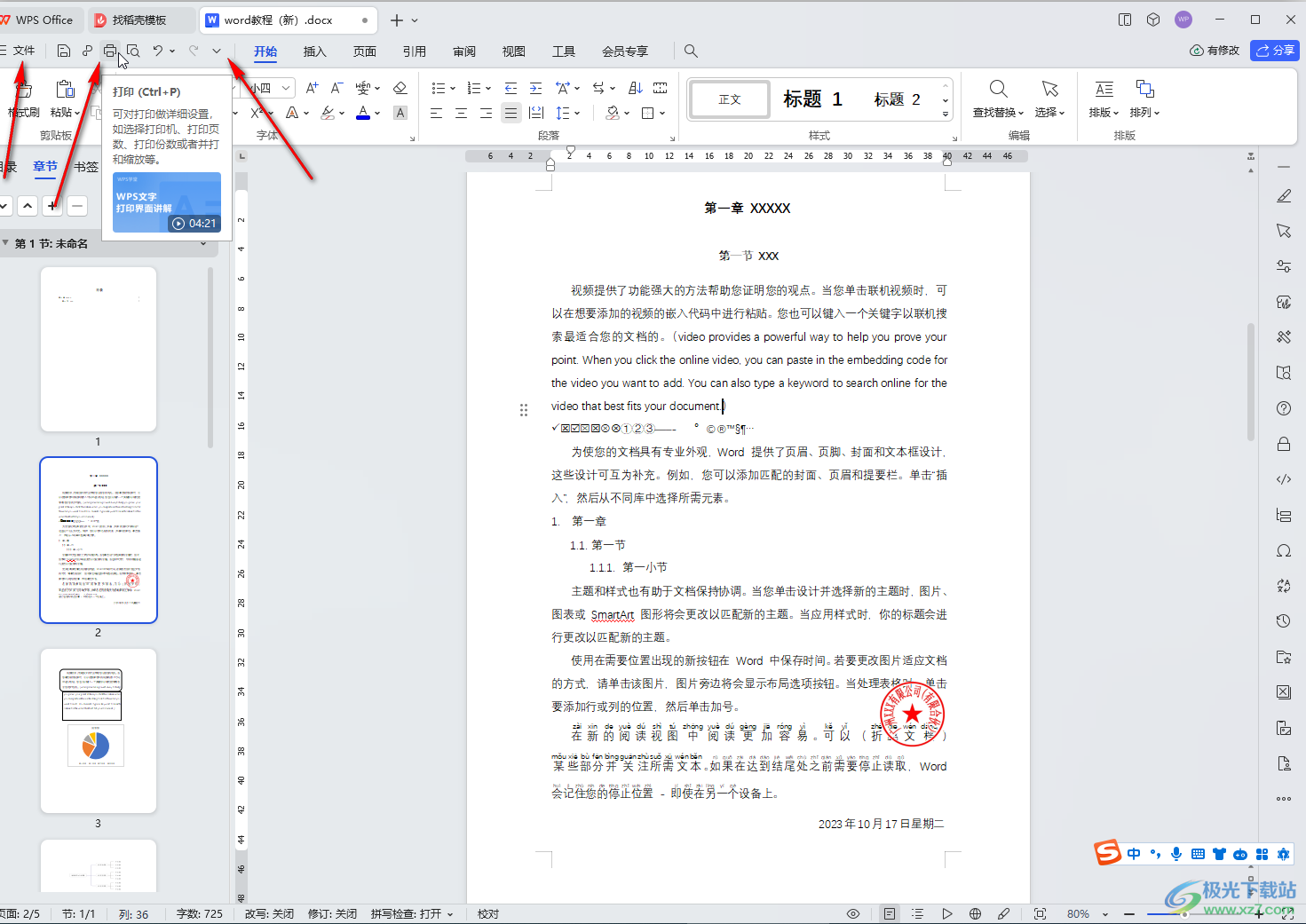The image size is (1306, 924).
Task: Expand the numbered list dropdown arrow
Action: click(489, 89)
